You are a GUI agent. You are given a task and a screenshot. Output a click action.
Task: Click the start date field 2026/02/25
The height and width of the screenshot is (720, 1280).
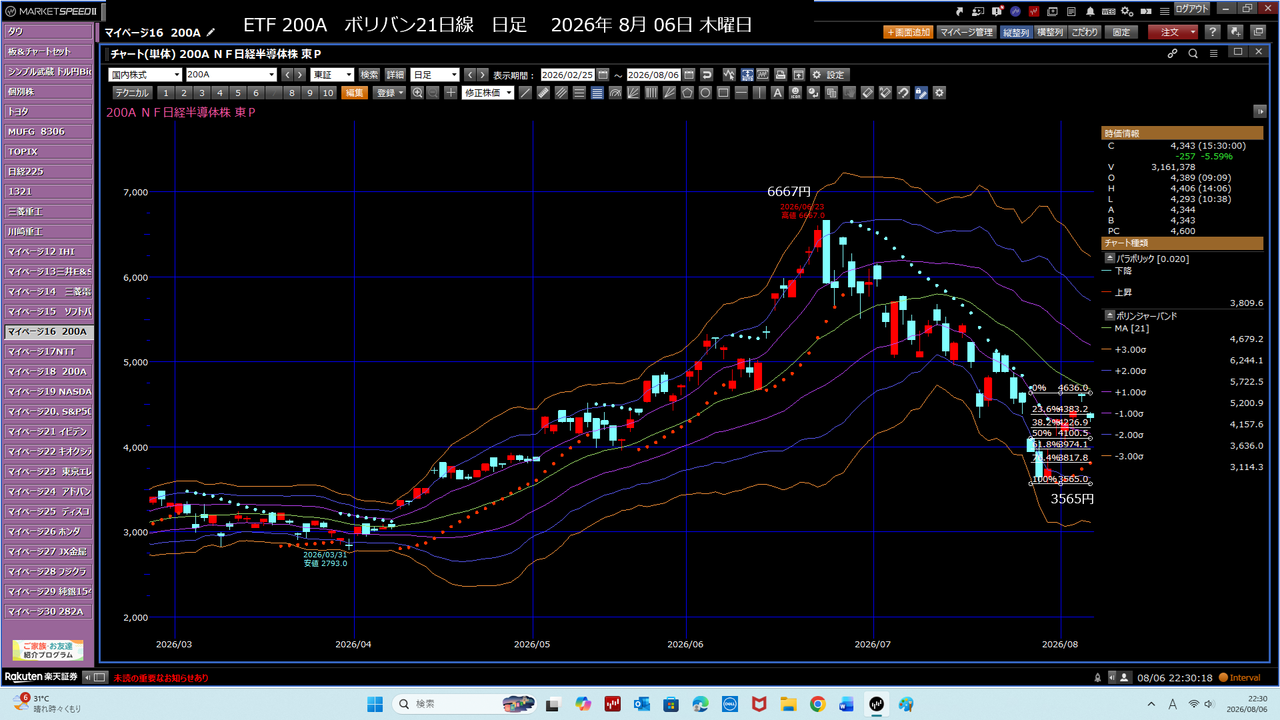[x=568, y=75]
